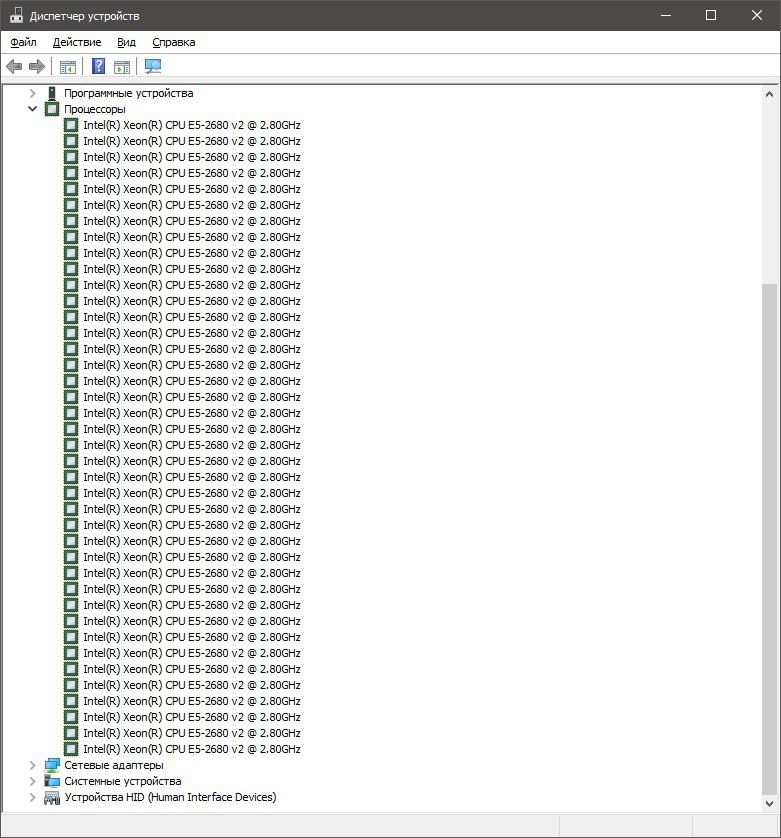Toggle the show/hide action pane icon
This screenshot has height=838, width=781.
(x=122, y=67)
